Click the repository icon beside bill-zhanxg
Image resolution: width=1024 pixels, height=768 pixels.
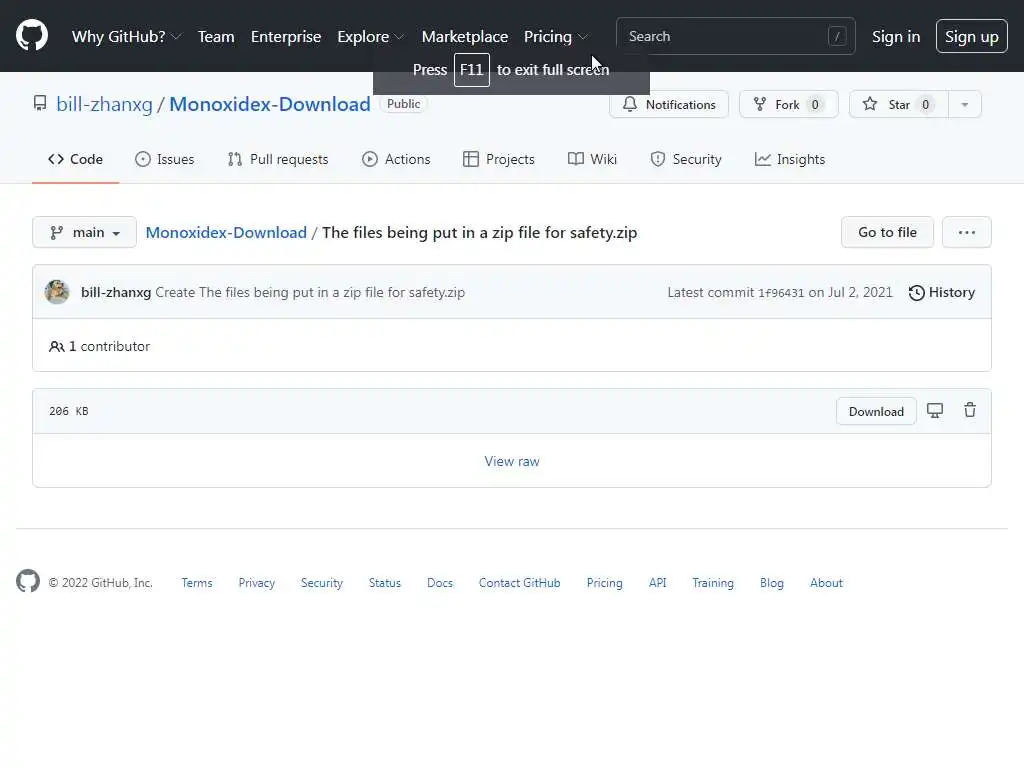(x=40, y=104)
